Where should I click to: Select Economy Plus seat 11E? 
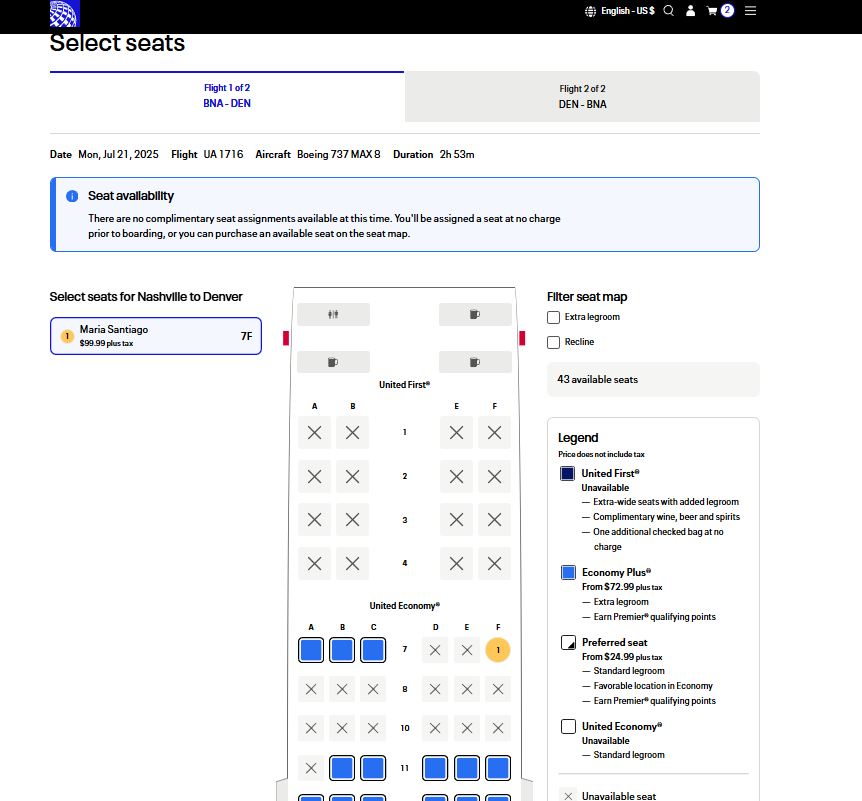[x=467, y=768]
